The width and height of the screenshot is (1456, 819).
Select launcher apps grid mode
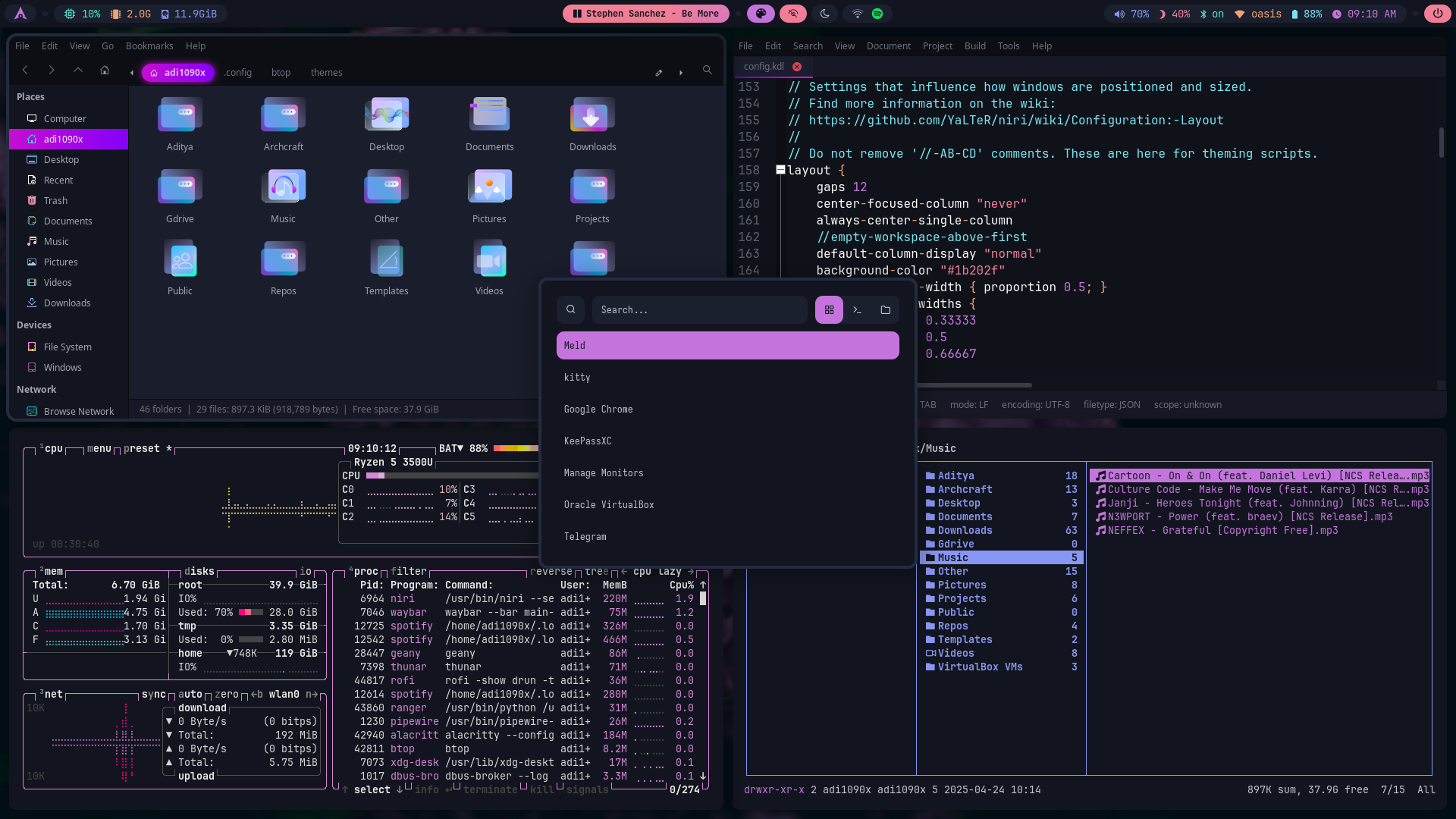pyautogui.click(x=829, y=310)
